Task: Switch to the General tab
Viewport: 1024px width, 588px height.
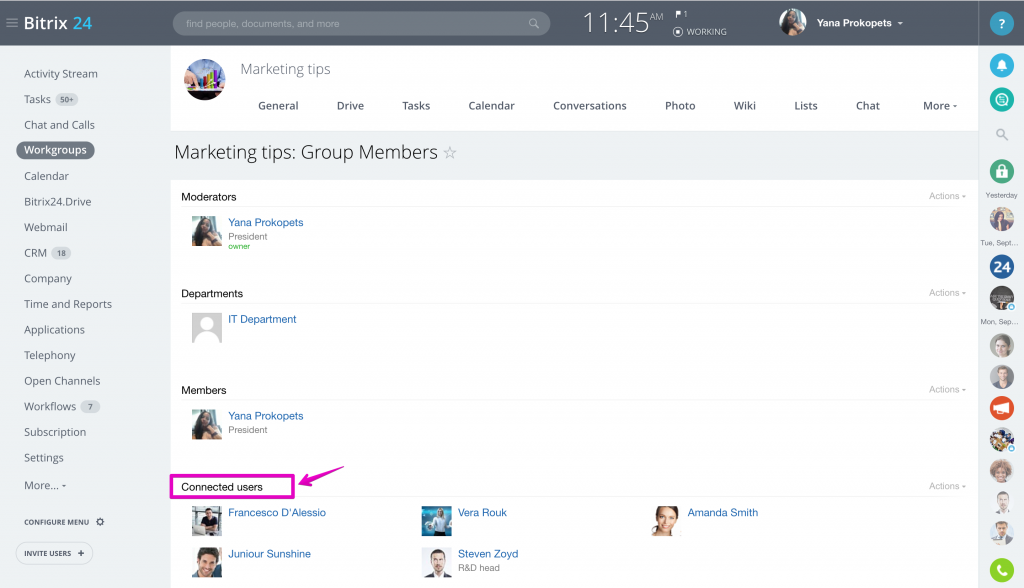Action: (x=278, y=106)
